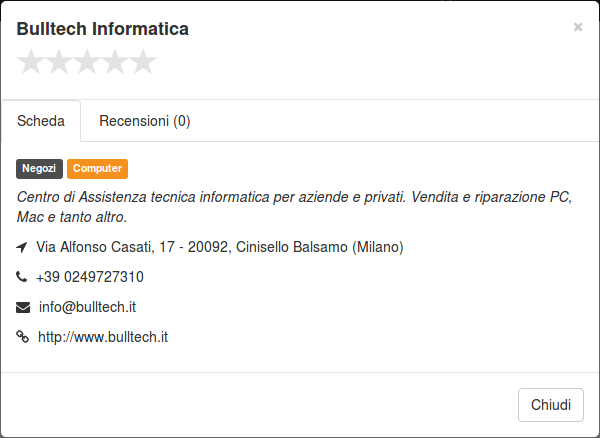Click the phone handset icon
Screen dimensions: 600x438
click(21, 276)
